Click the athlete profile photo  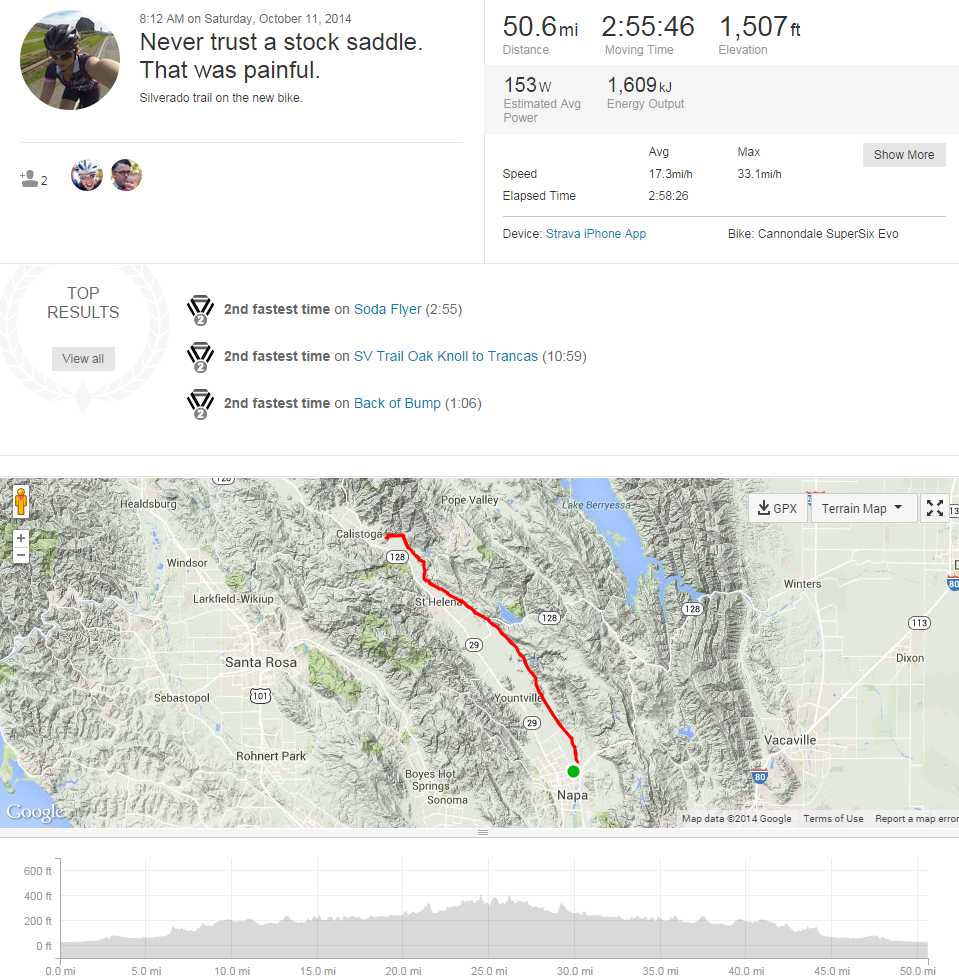click(x=70, y=60)
